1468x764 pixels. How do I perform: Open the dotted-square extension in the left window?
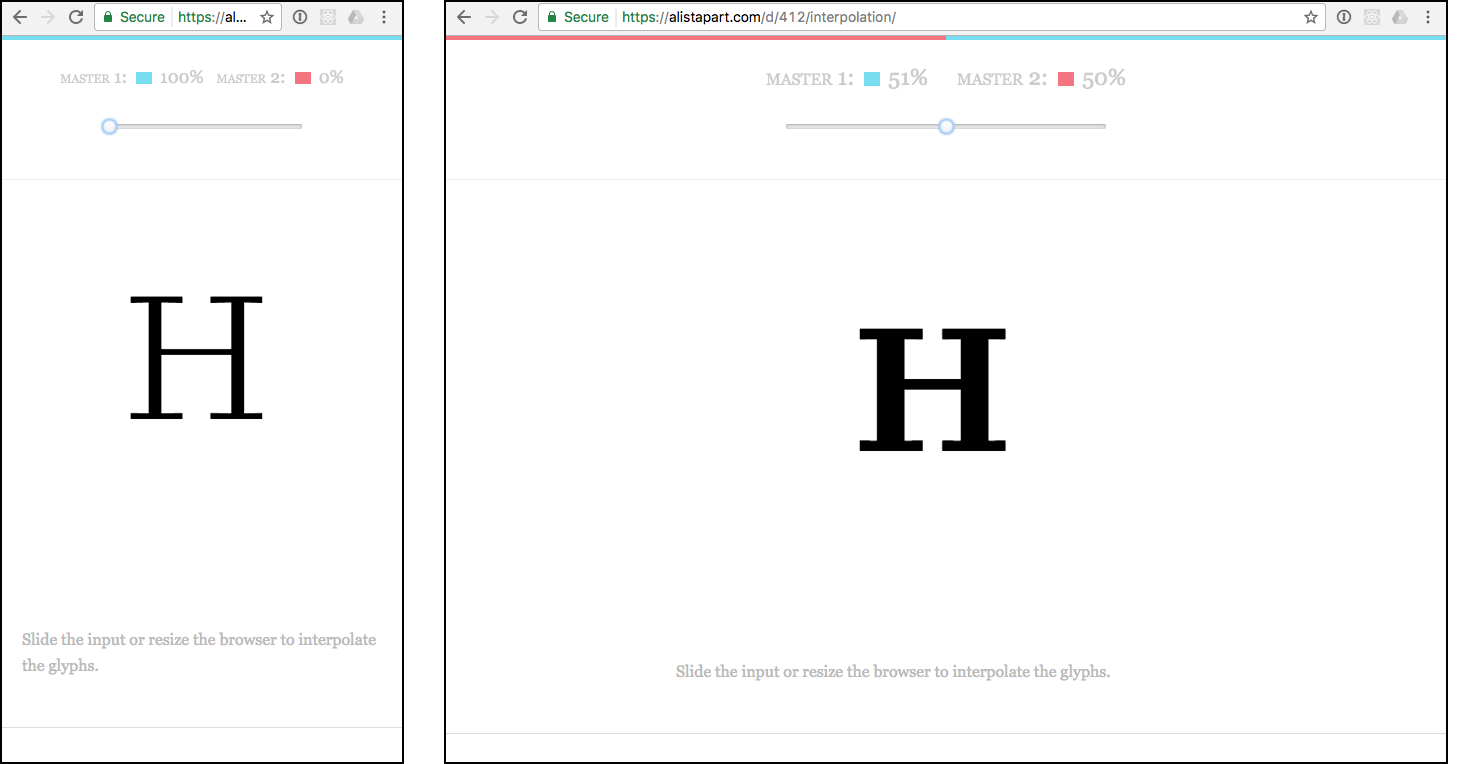pyautogui.click(x=328, y=18)
